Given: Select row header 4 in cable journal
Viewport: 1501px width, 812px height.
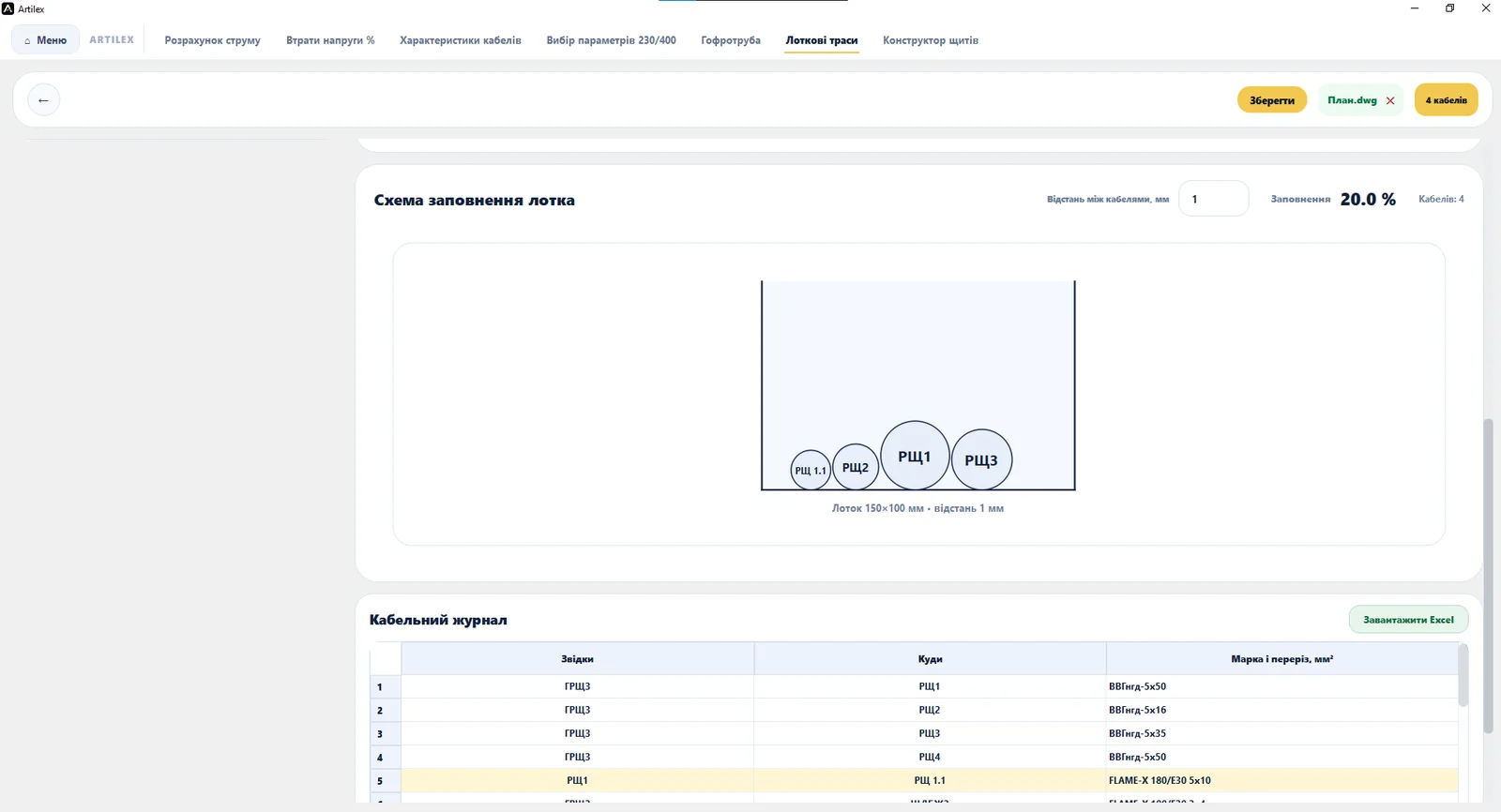Looking at the screenshot, I should tap(386, 757).
